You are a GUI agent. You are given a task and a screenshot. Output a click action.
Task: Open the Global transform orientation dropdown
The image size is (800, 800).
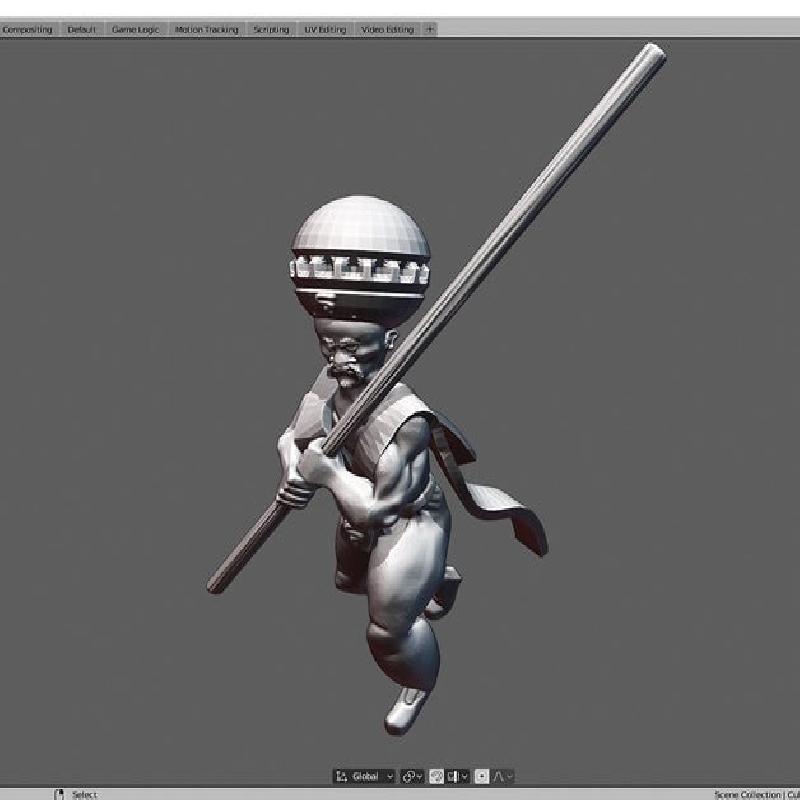click(364, 776)
